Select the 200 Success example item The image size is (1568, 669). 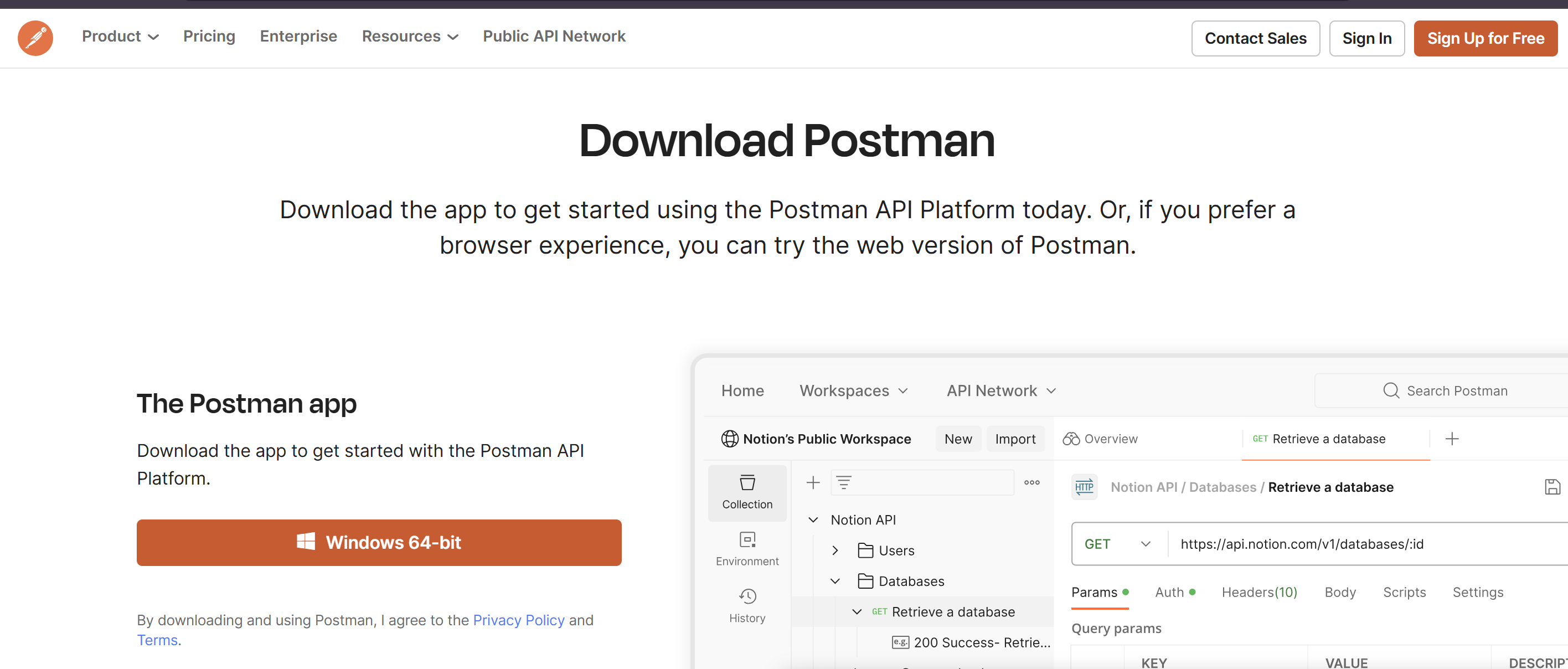[971, 642]
